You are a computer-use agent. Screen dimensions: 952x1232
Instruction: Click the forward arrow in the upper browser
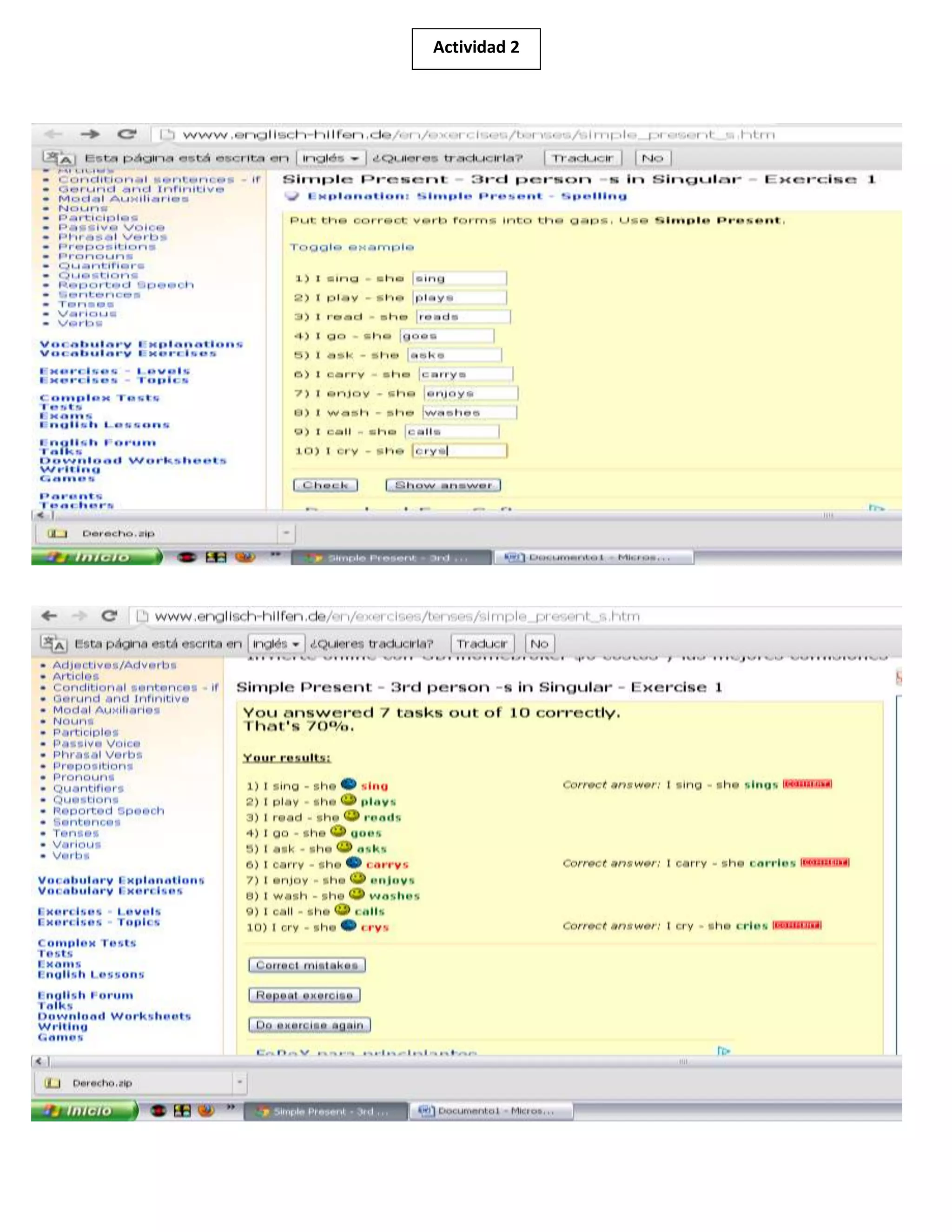(x=90, y=134)
